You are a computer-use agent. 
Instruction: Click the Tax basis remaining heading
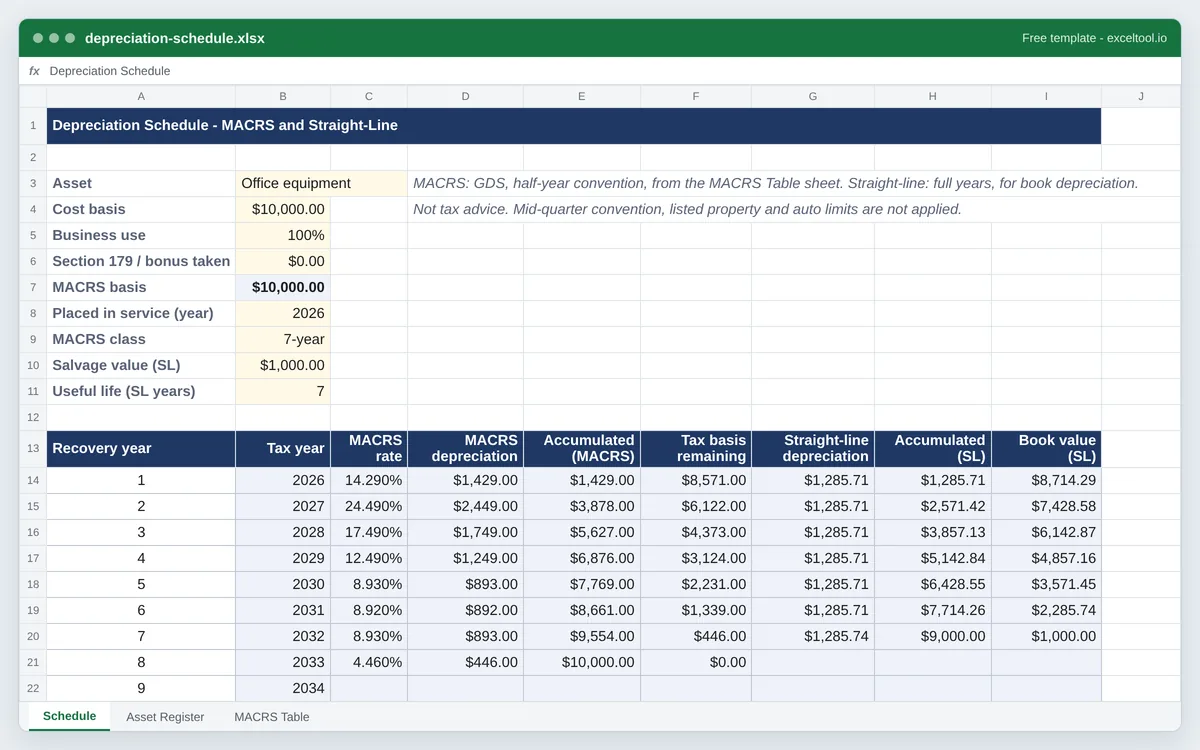pos(696,448)
